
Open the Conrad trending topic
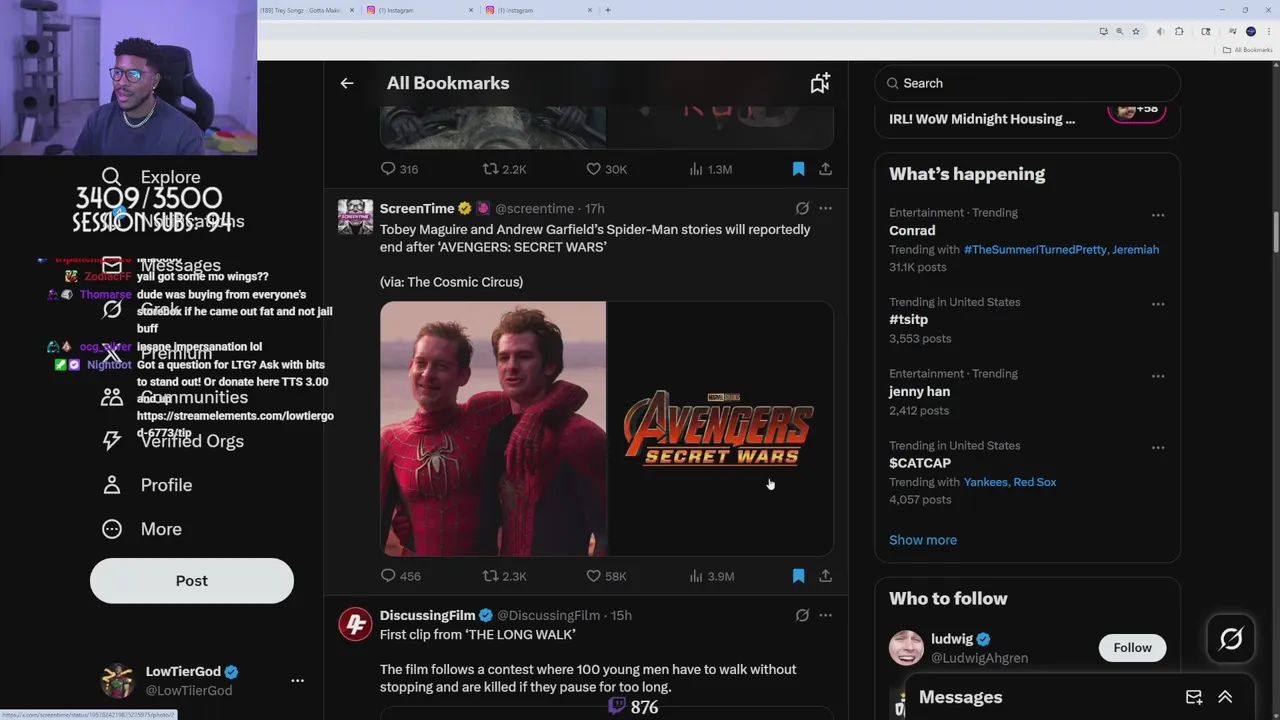[x=912, y=230]
